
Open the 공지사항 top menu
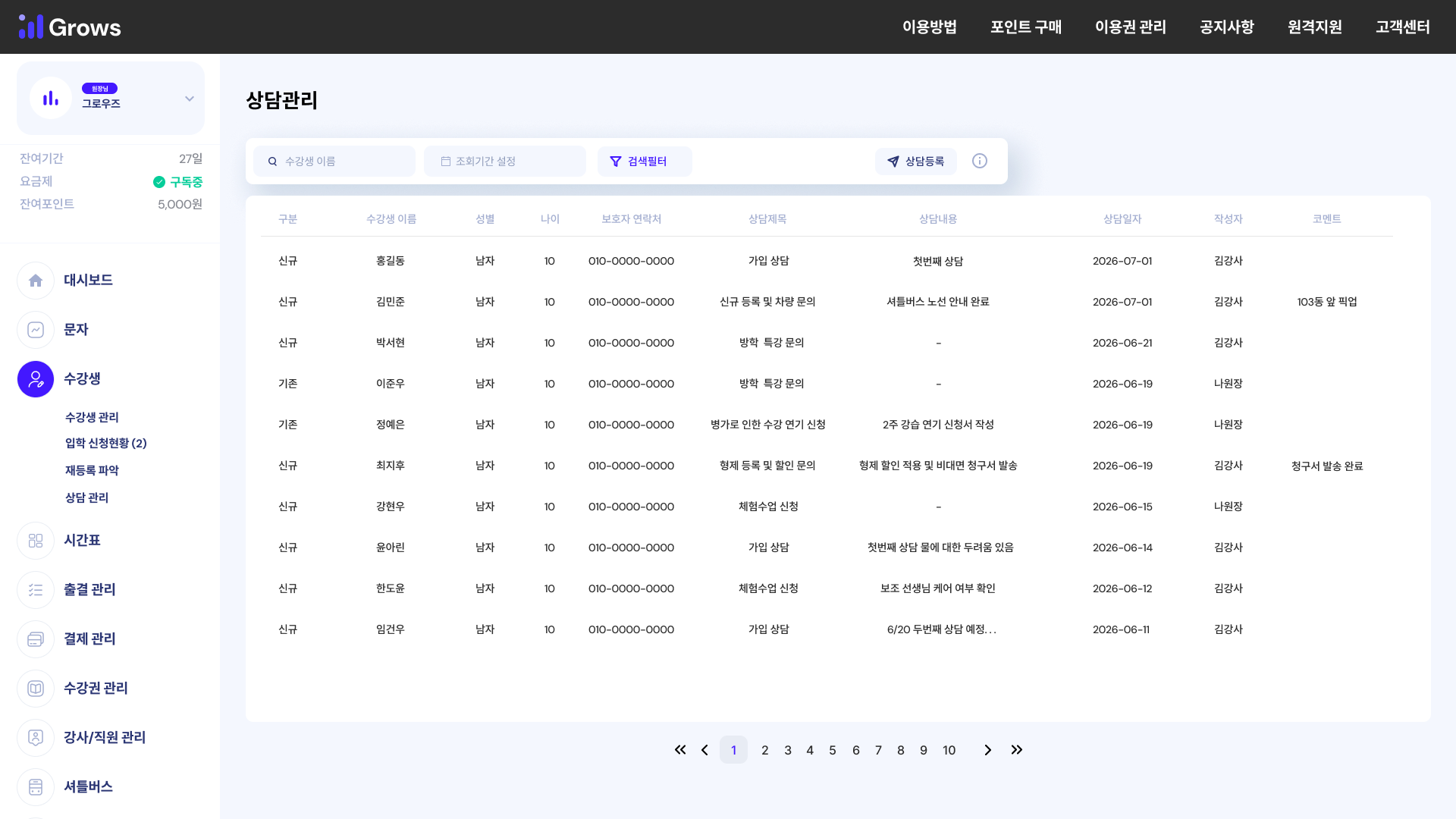coord(1226,27)
